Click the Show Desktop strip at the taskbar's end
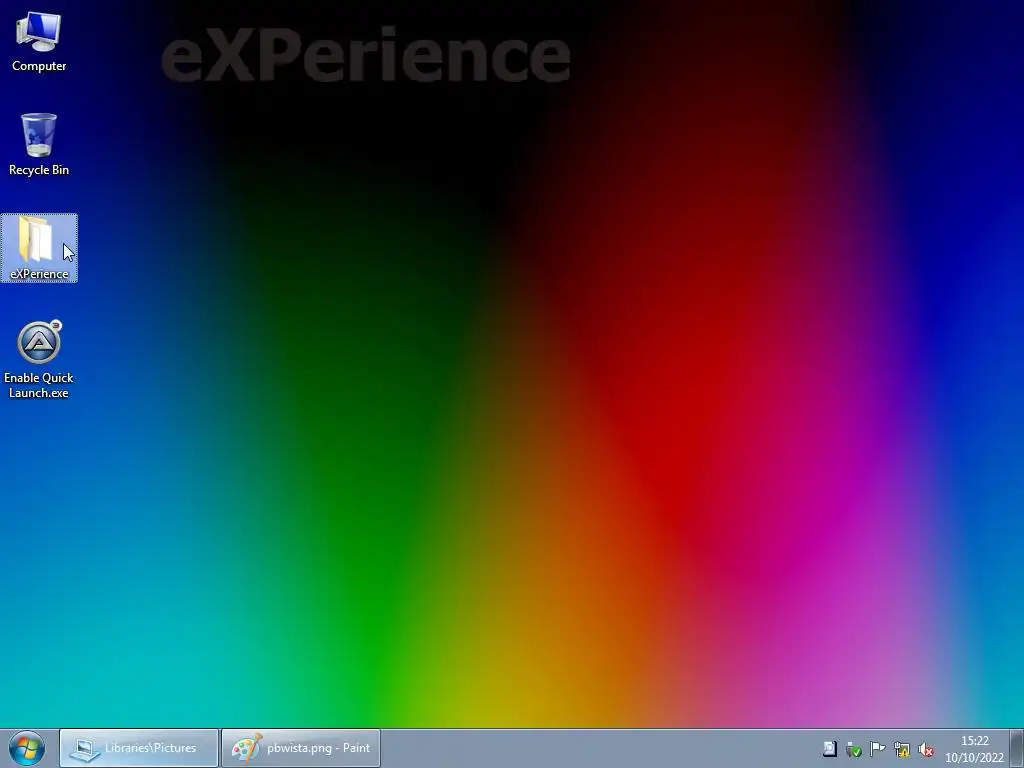Image resolution: width=1024 pixels, height=768 pixels. pyautogui.click(x=1016, y=748)
